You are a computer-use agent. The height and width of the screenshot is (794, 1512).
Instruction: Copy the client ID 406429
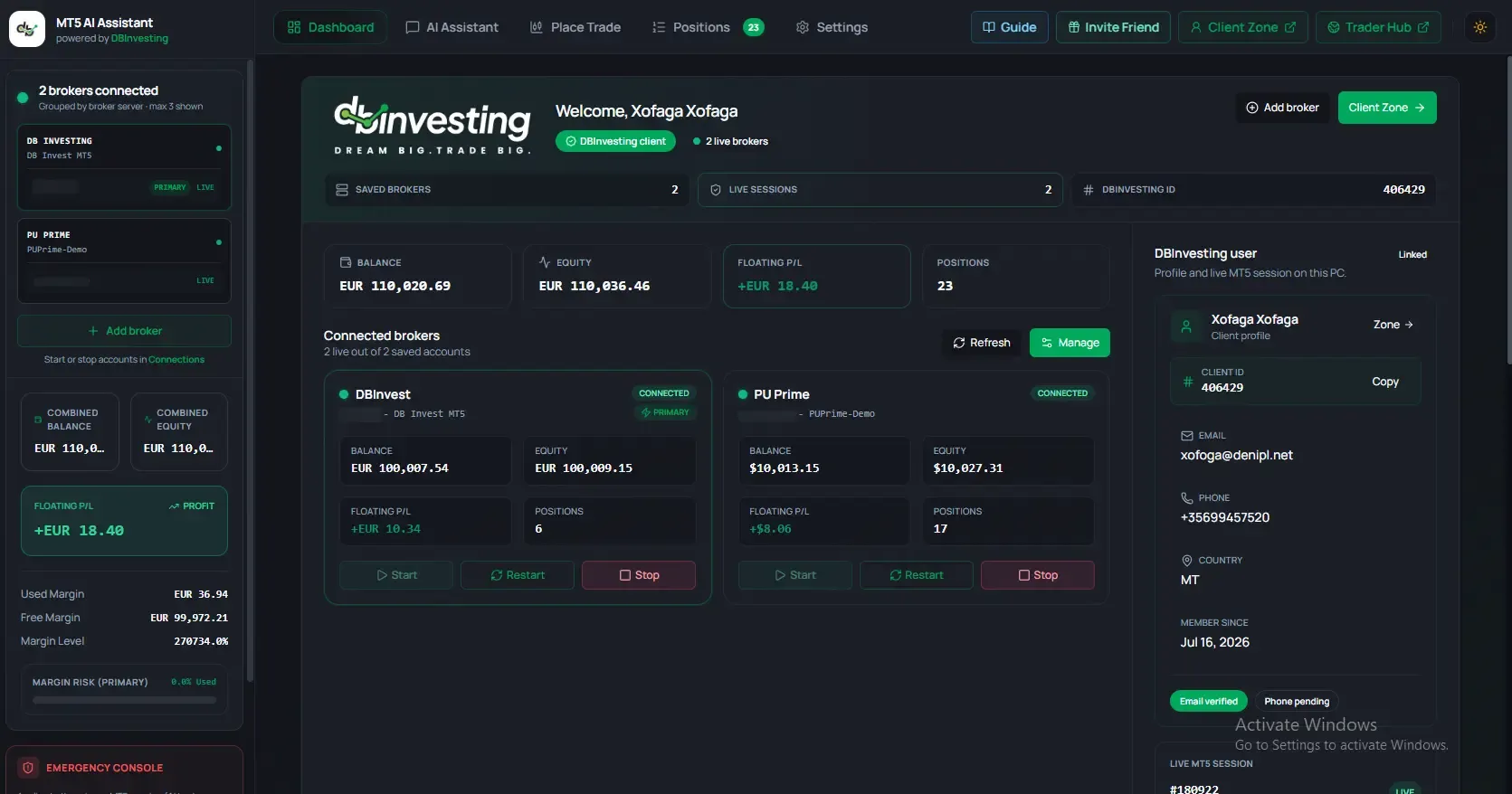(1384, 382)
